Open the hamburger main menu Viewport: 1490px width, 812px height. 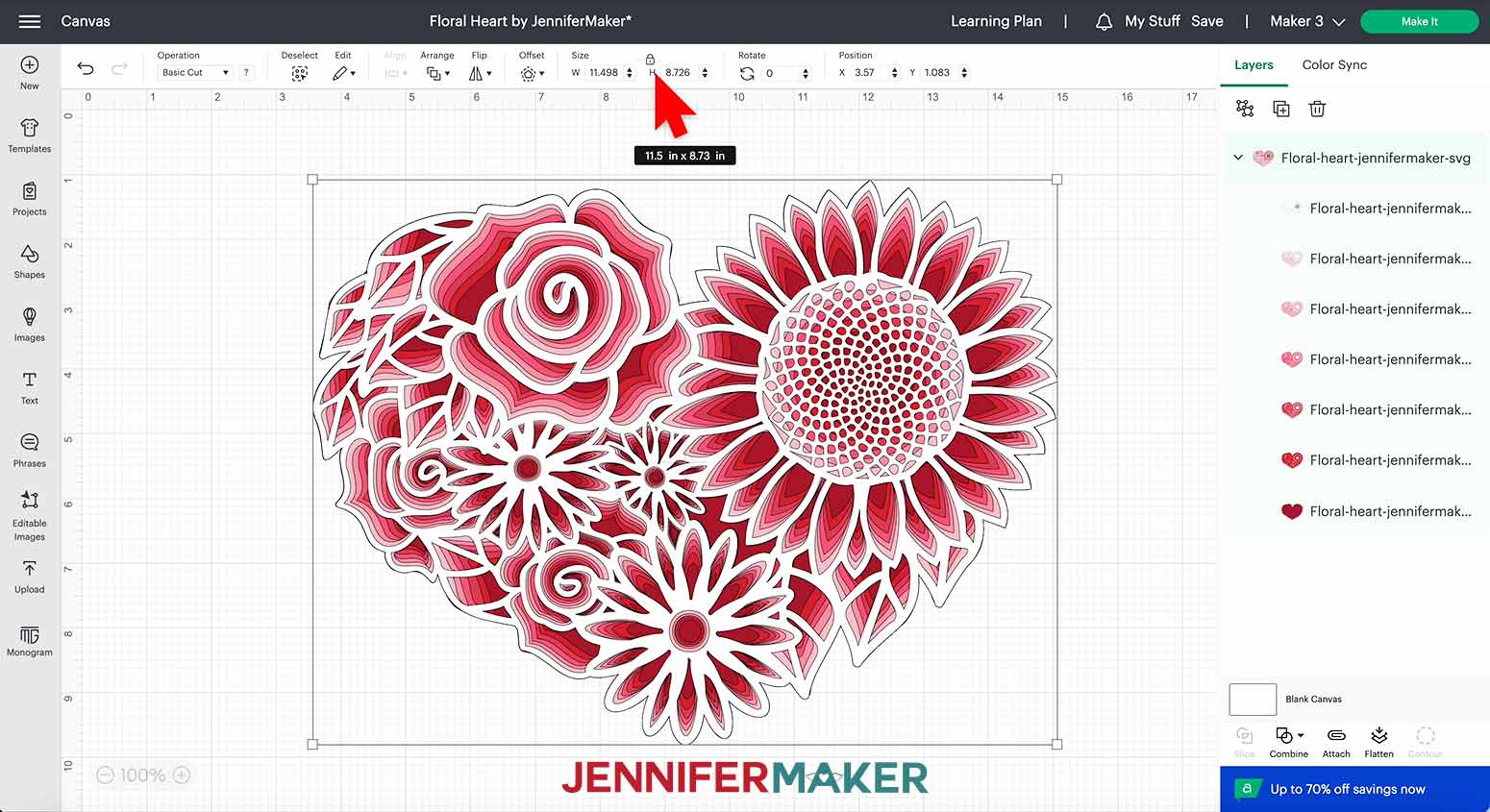click(30, 21)
